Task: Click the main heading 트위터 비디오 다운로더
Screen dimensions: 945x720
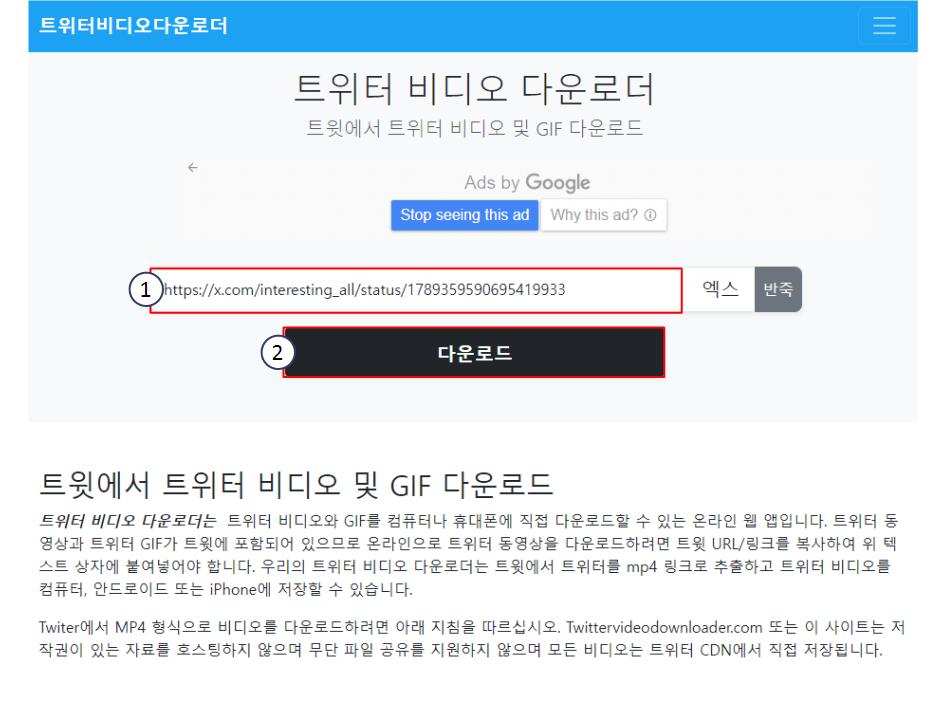Action: tap(472, 89)
